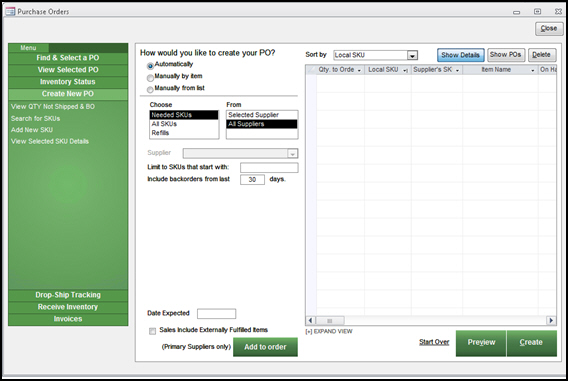Open the Receive Inventory menu section
568x381 pixels.
pos(68,307)
